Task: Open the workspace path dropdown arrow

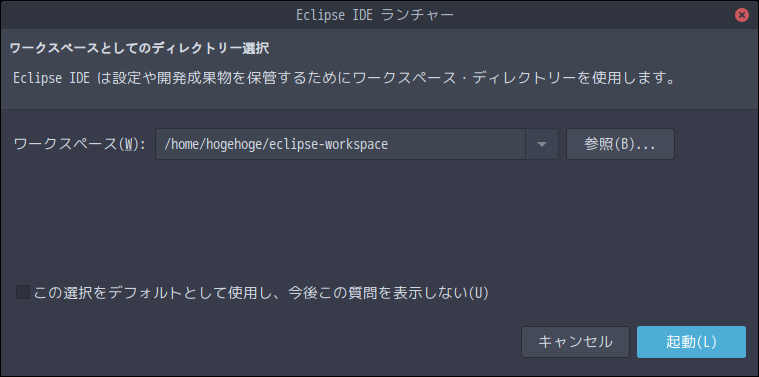Action: [x=542, y=144]
